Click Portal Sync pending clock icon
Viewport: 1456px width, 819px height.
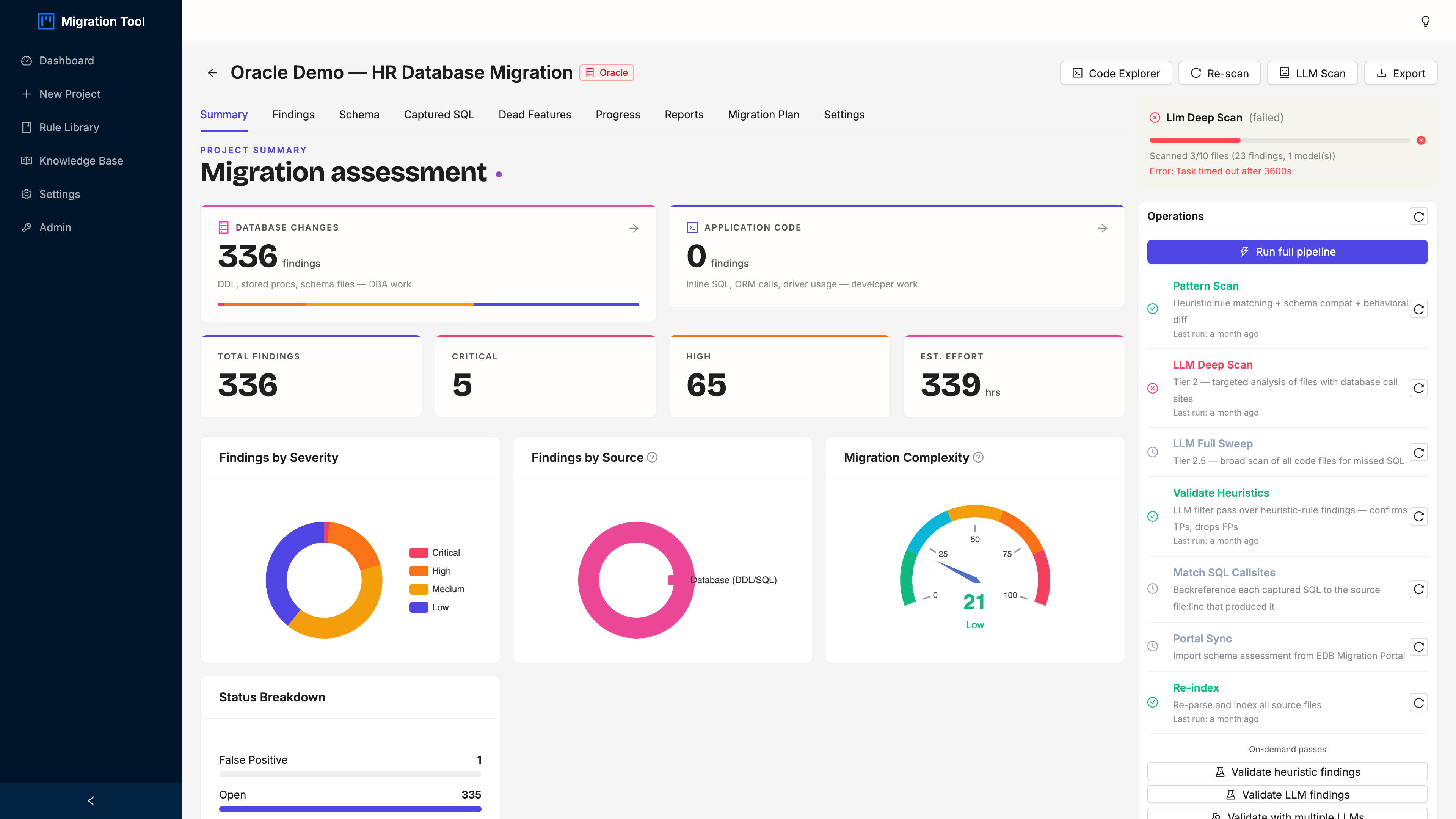pyautogui.click(x=1153, y=646)
